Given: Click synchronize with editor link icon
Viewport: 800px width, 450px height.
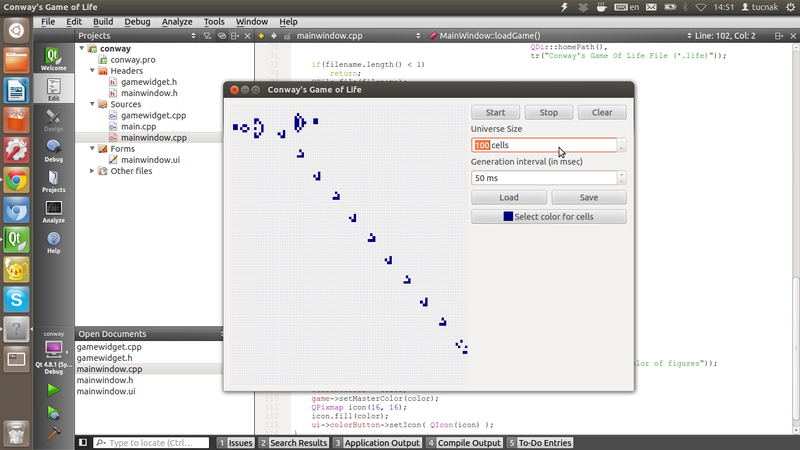Looking at the screenshot, I should point(221,36).
